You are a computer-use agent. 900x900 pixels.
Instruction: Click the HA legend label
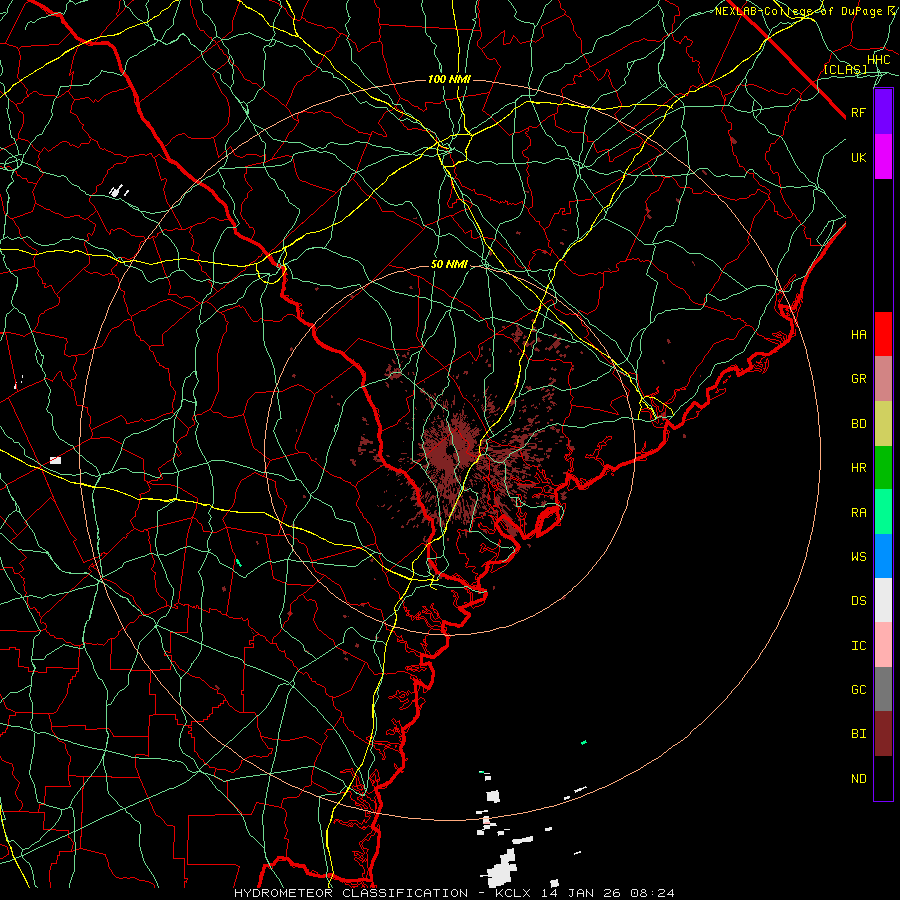tap(859, 335)
